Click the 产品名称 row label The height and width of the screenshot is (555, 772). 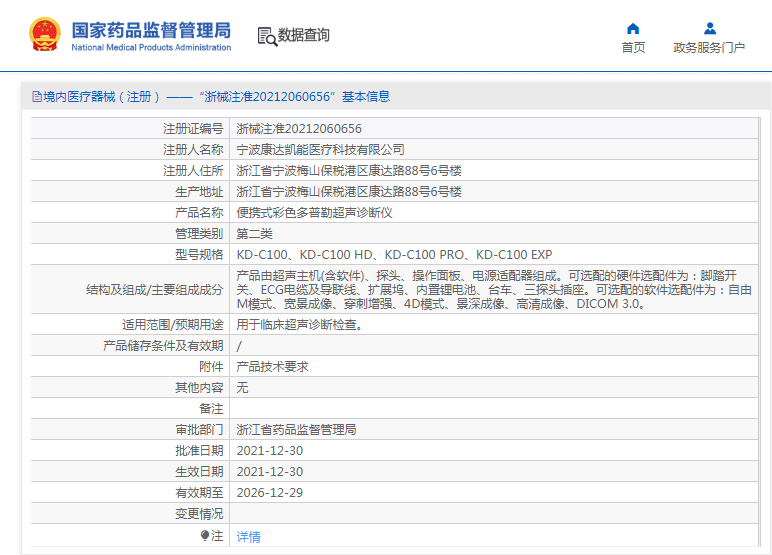pyautogui.click(x=199, y=213)
